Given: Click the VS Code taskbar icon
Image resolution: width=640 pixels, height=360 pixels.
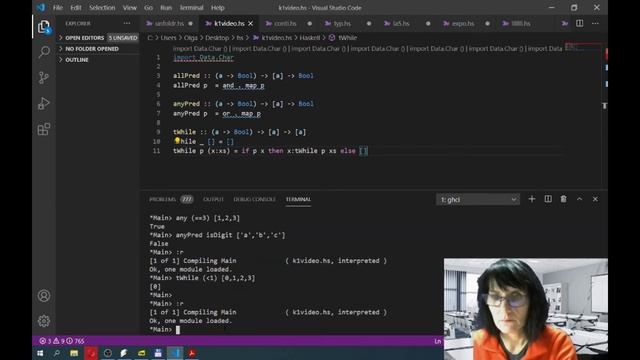Looking at the screenshot, I should 175,353.
